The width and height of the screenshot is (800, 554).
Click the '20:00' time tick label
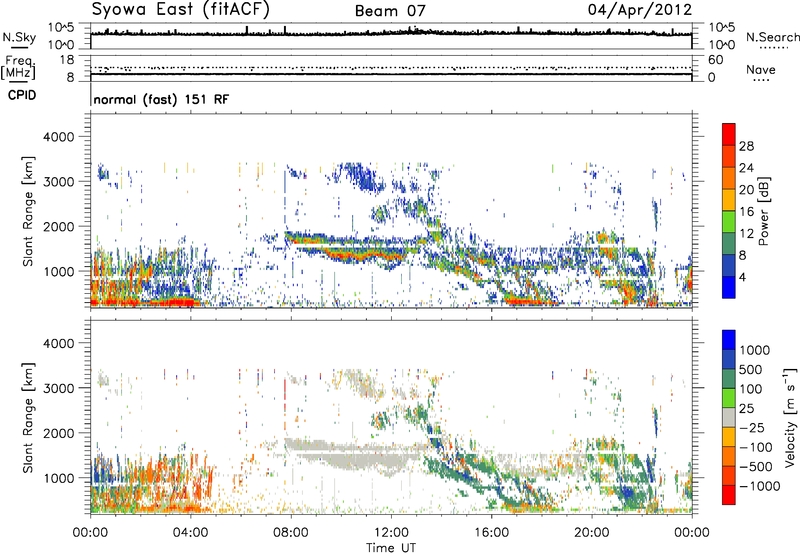click(591, 533)
